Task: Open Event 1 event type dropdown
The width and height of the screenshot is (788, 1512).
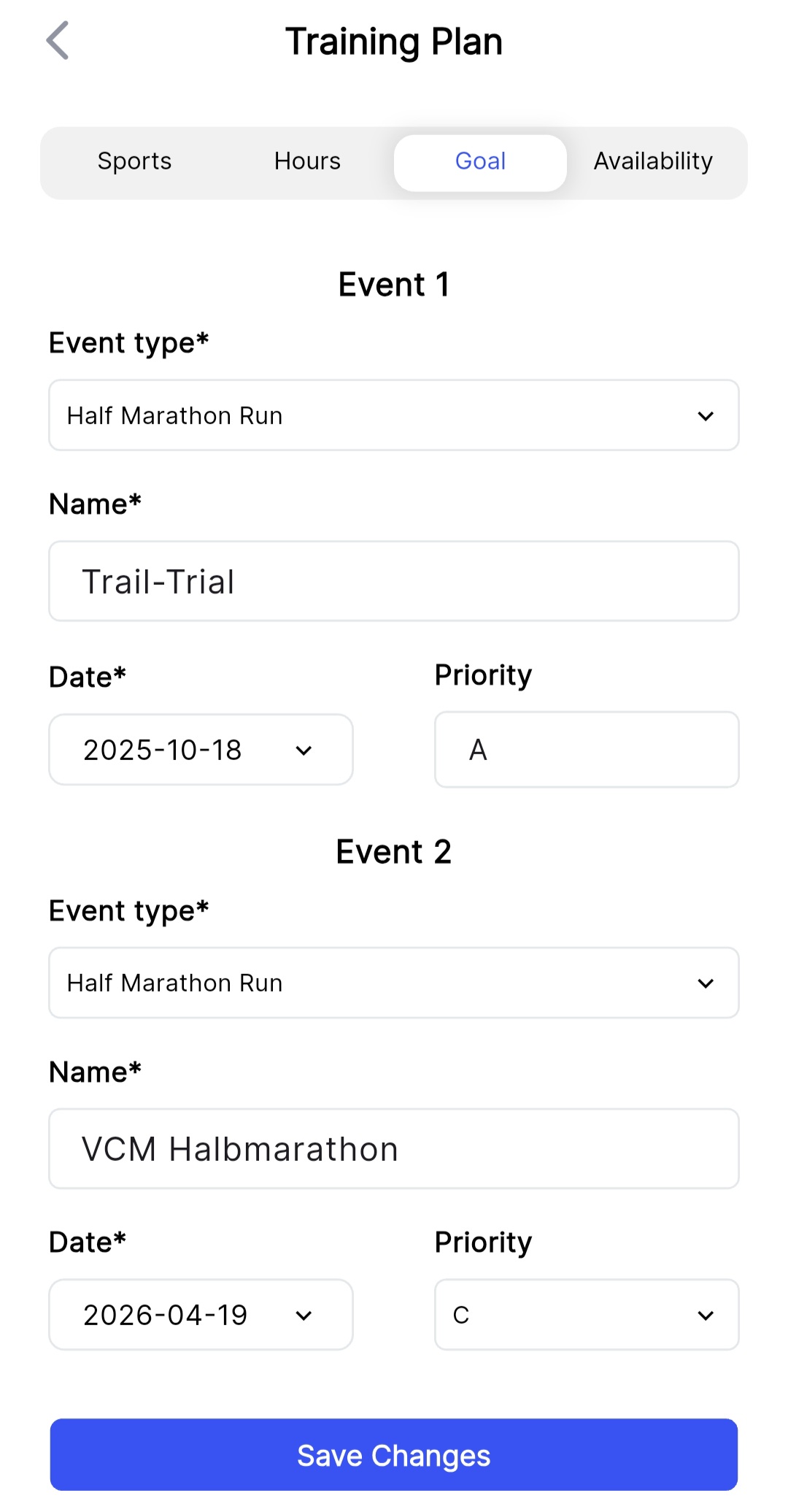Action: tap(393, 415)
